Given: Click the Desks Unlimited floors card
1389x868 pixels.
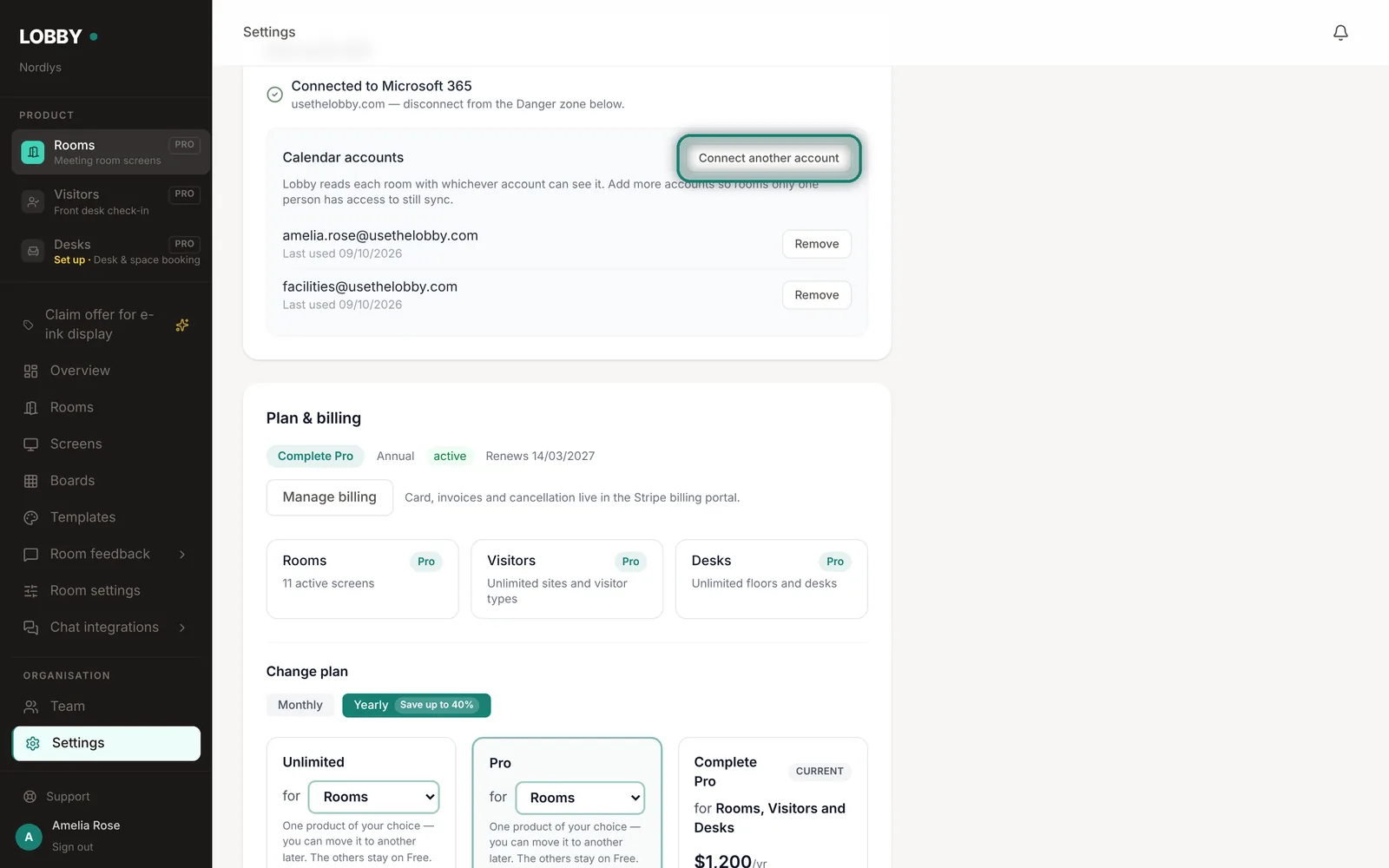Looking at the screenshot, I should tap(771, 579).
